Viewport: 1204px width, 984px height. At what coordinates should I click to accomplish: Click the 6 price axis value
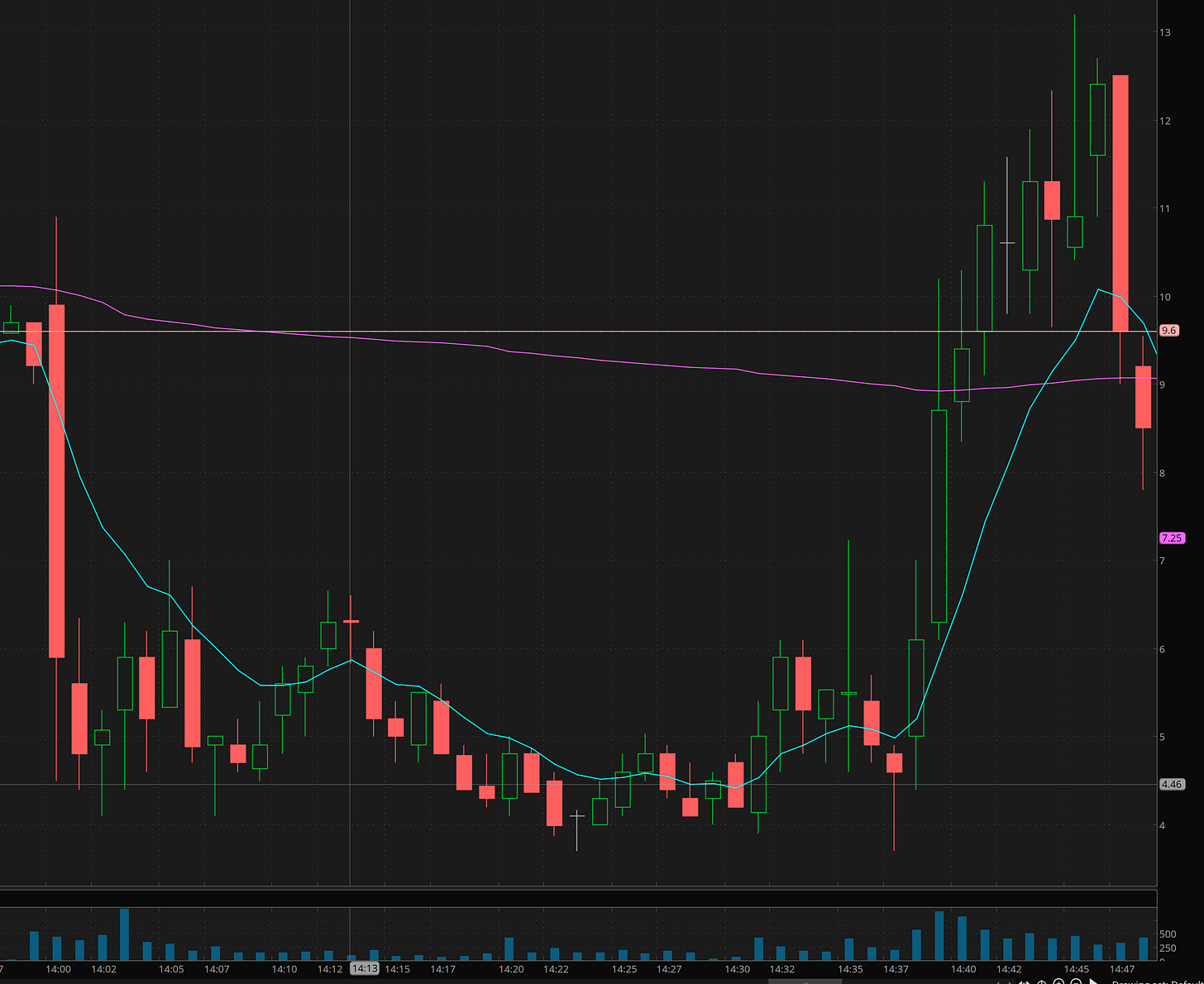coord(1163,649)
